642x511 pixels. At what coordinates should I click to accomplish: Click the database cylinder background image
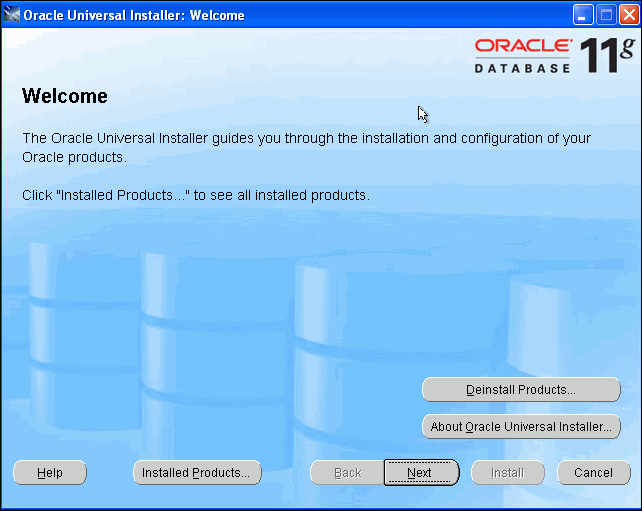pyautogui.click(x=340, y=330)
